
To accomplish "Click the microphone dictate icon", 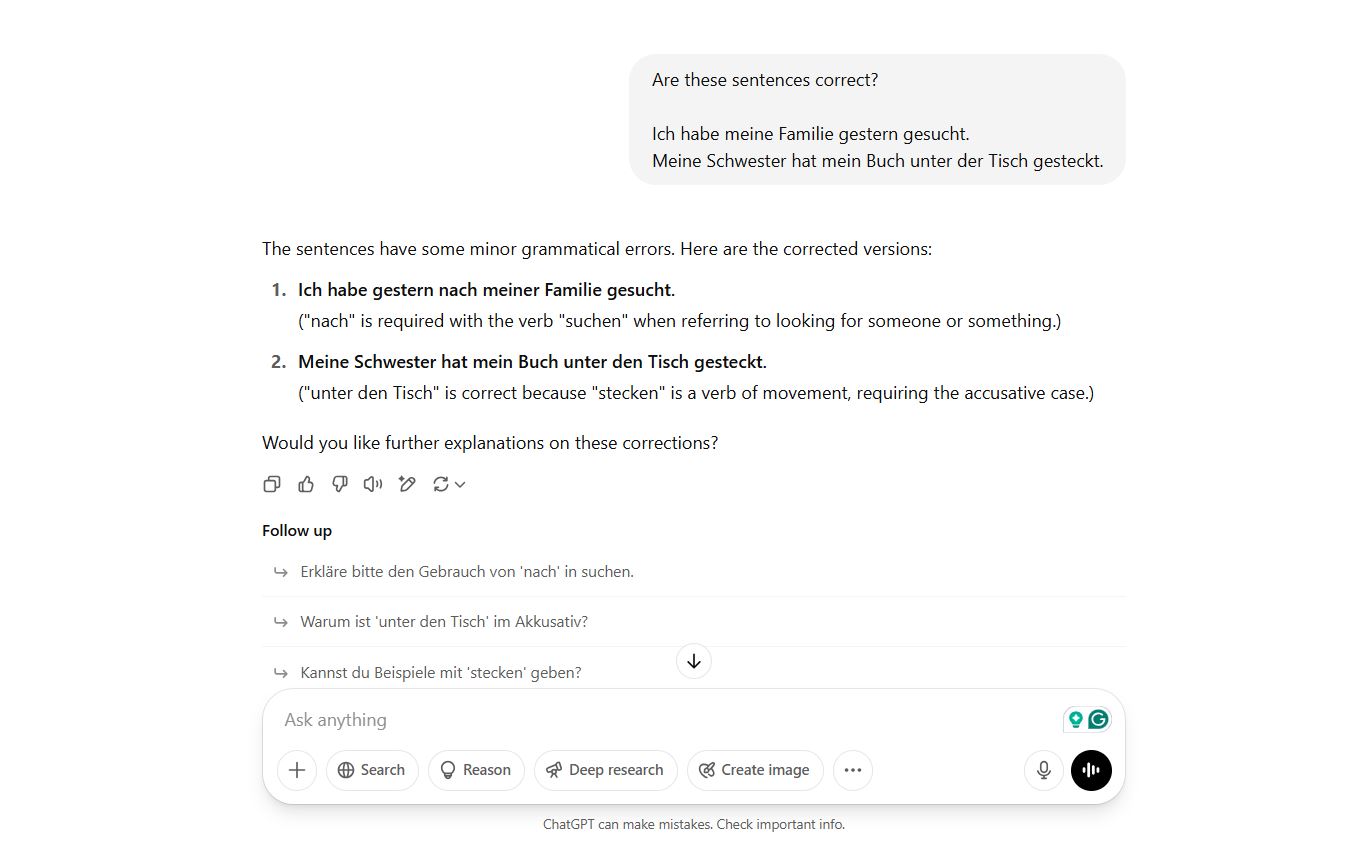I will pos(1044,770).
